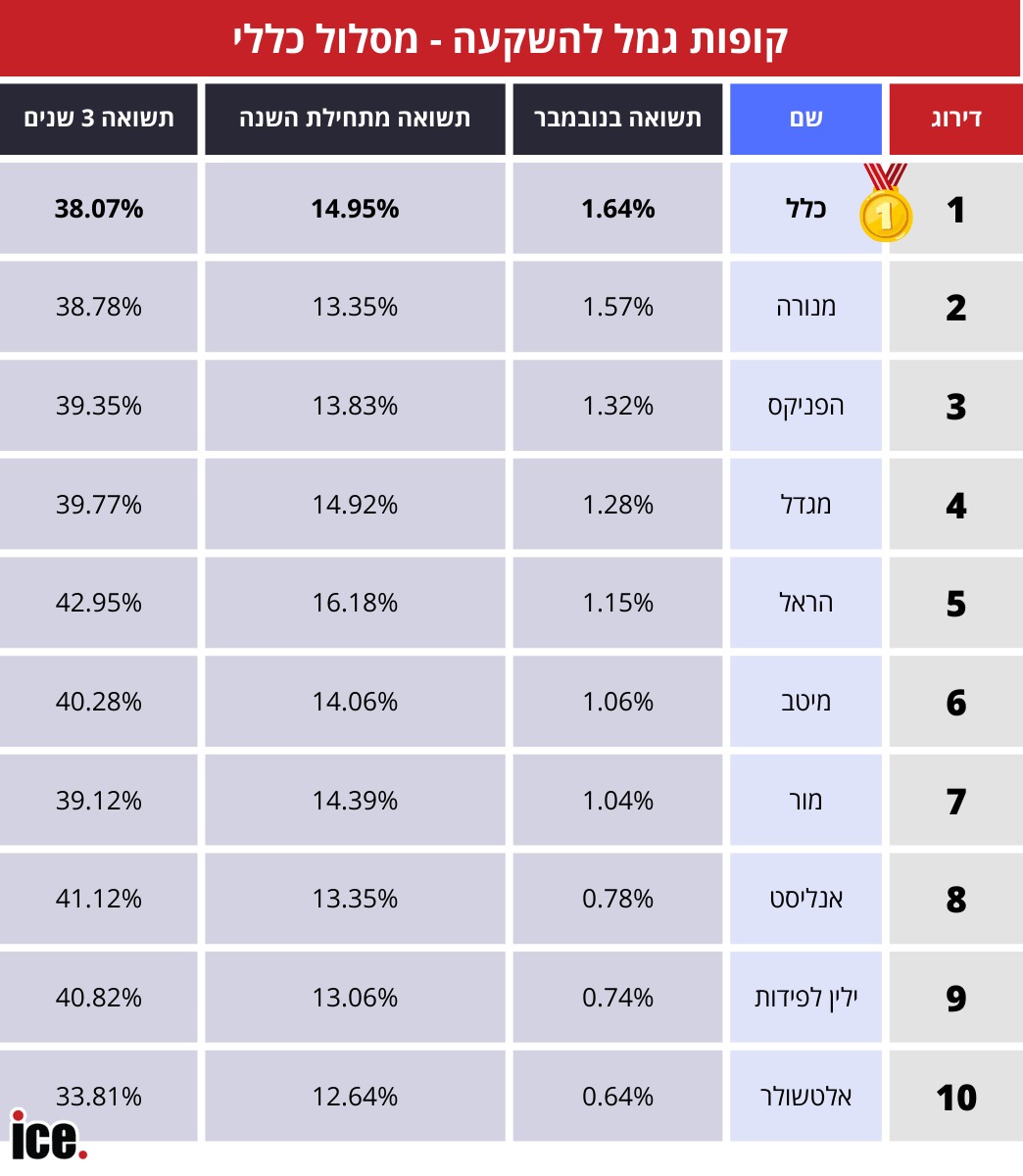Select the דירוג column header

(955, 119)
